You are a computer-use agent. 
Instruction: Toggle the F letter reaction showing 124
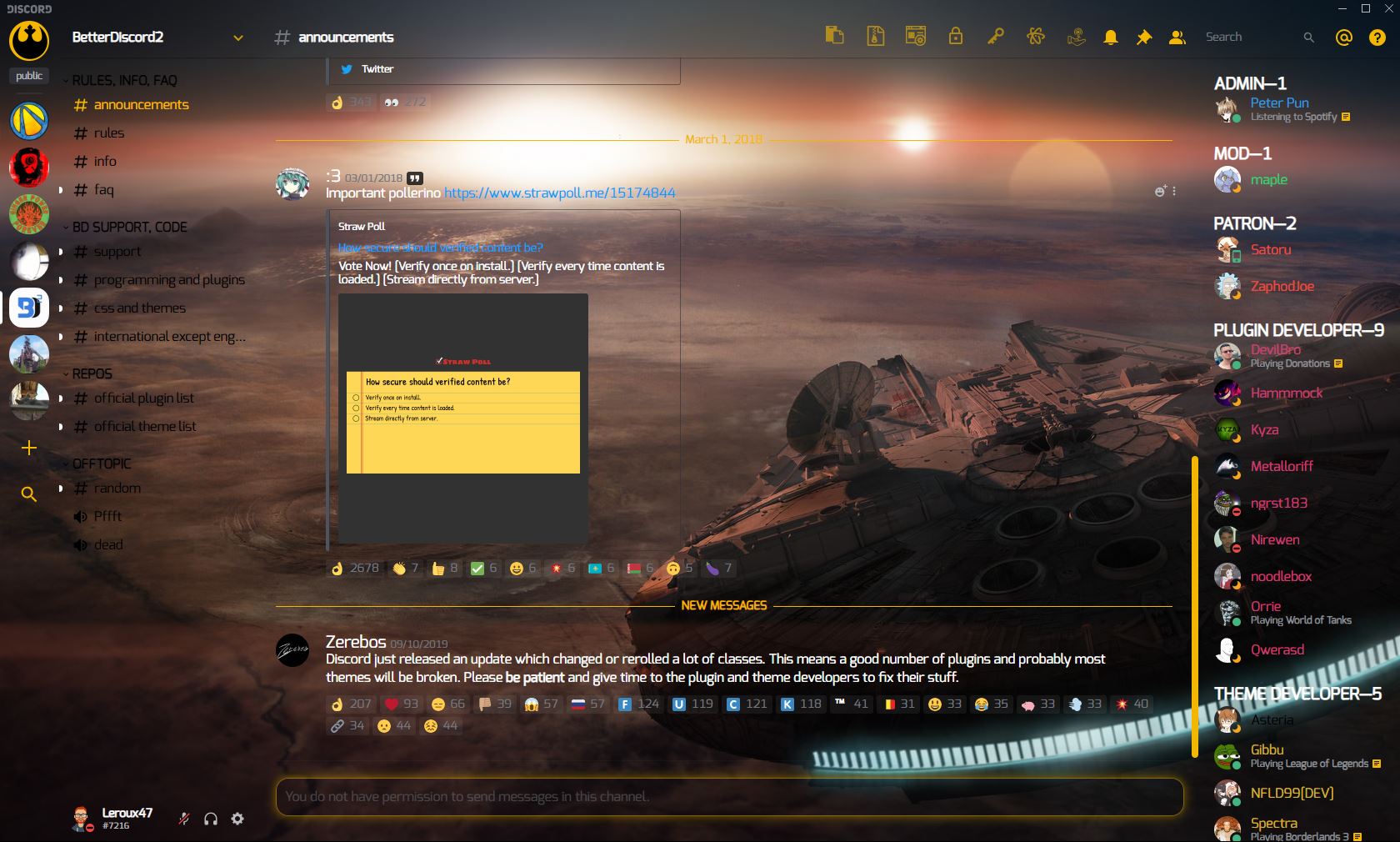[x=638, y=704]
